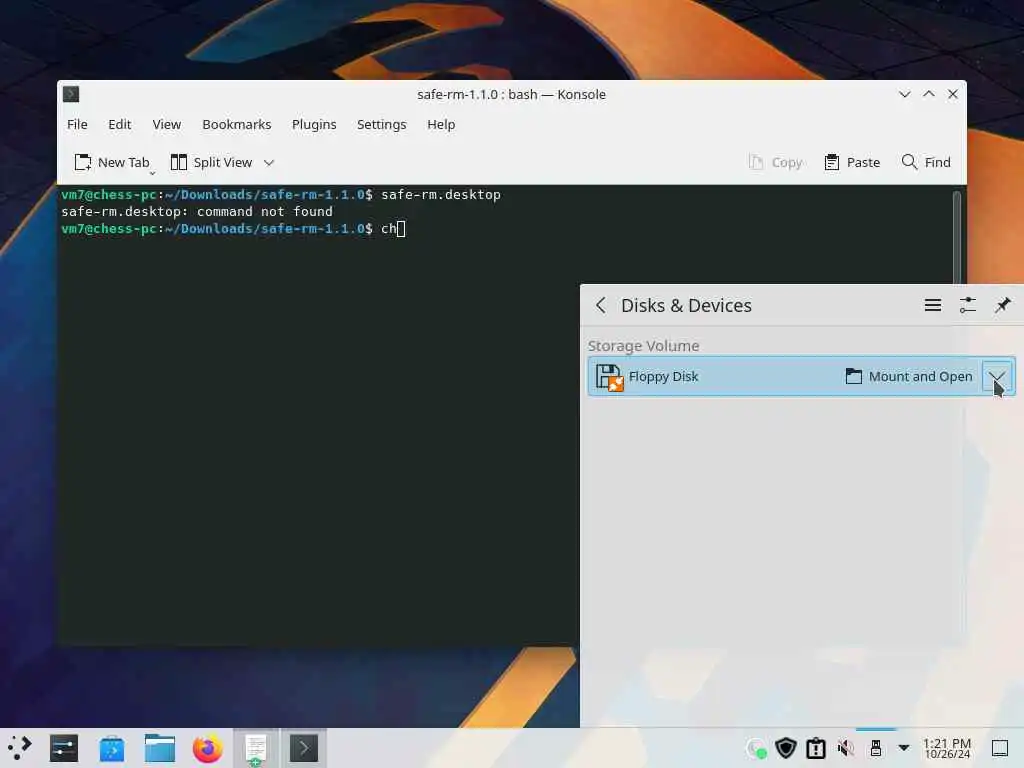Click the removable devices tray icon
Viewport: 1024px width, 768px height.
coord(876,748)
